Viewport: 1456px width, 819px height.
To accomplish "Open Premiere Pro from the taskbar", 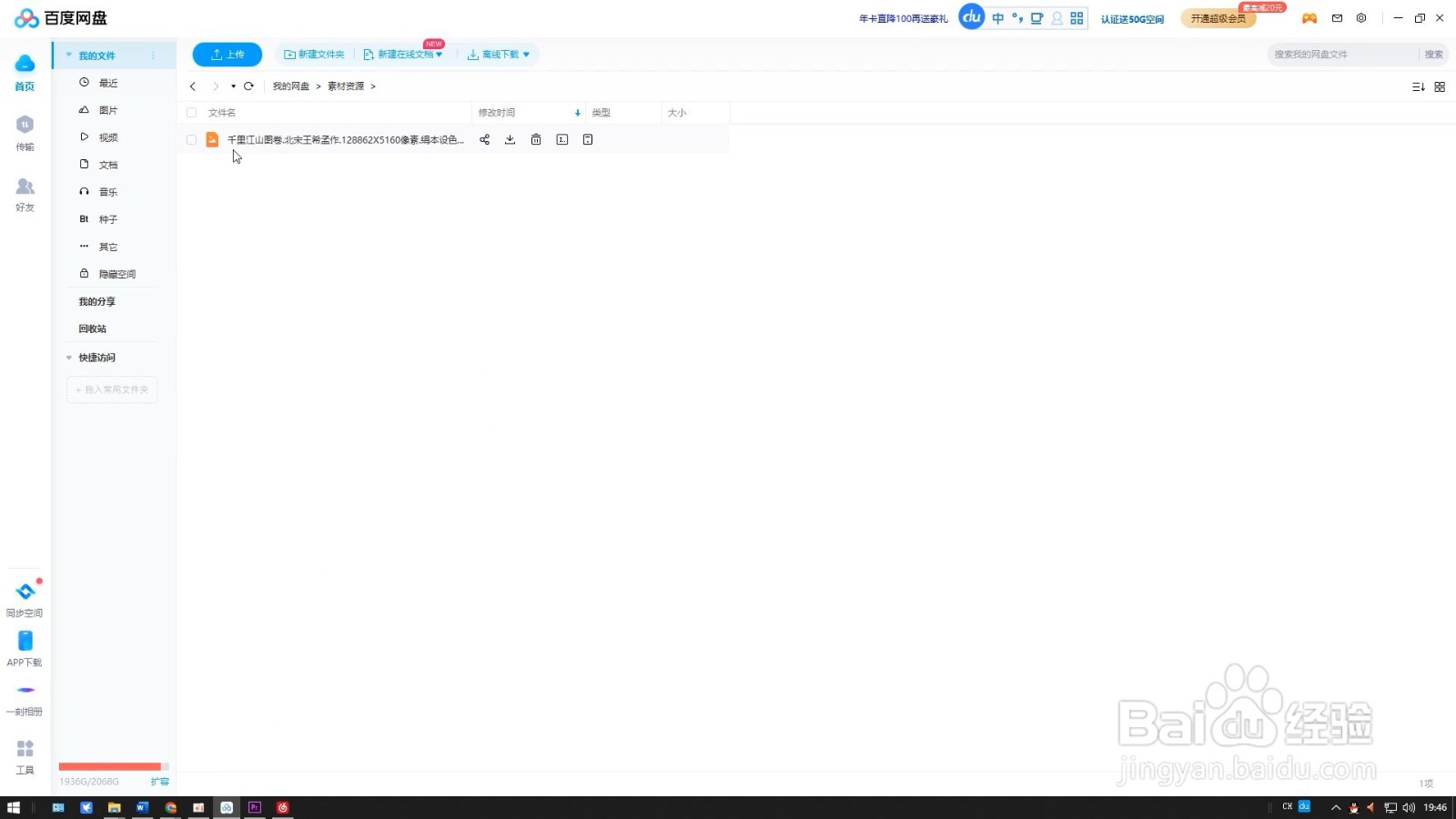I will [255, 807].
